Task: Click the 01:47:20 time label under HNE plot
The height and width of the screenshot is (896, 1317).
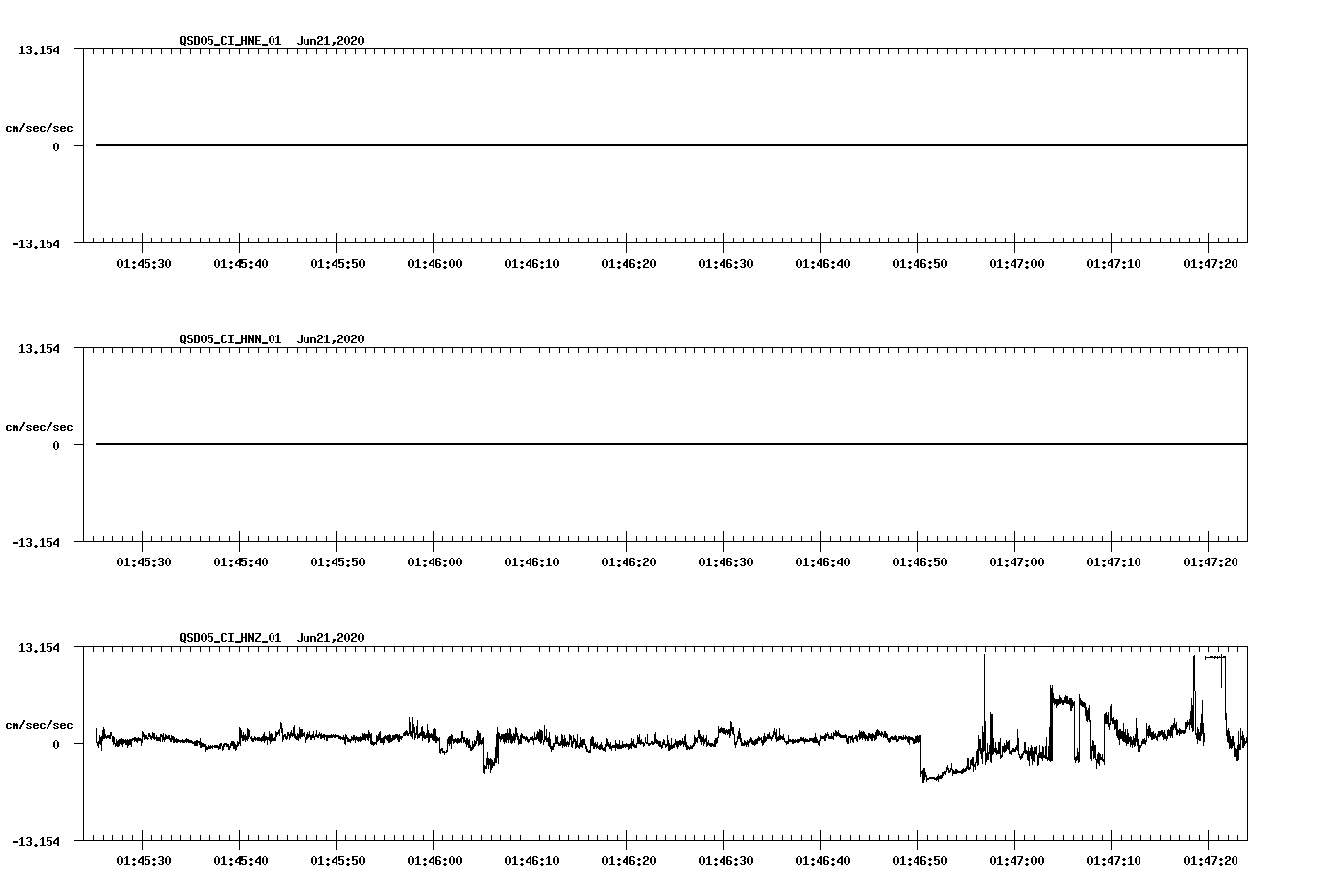Action: click(1210, 263)
